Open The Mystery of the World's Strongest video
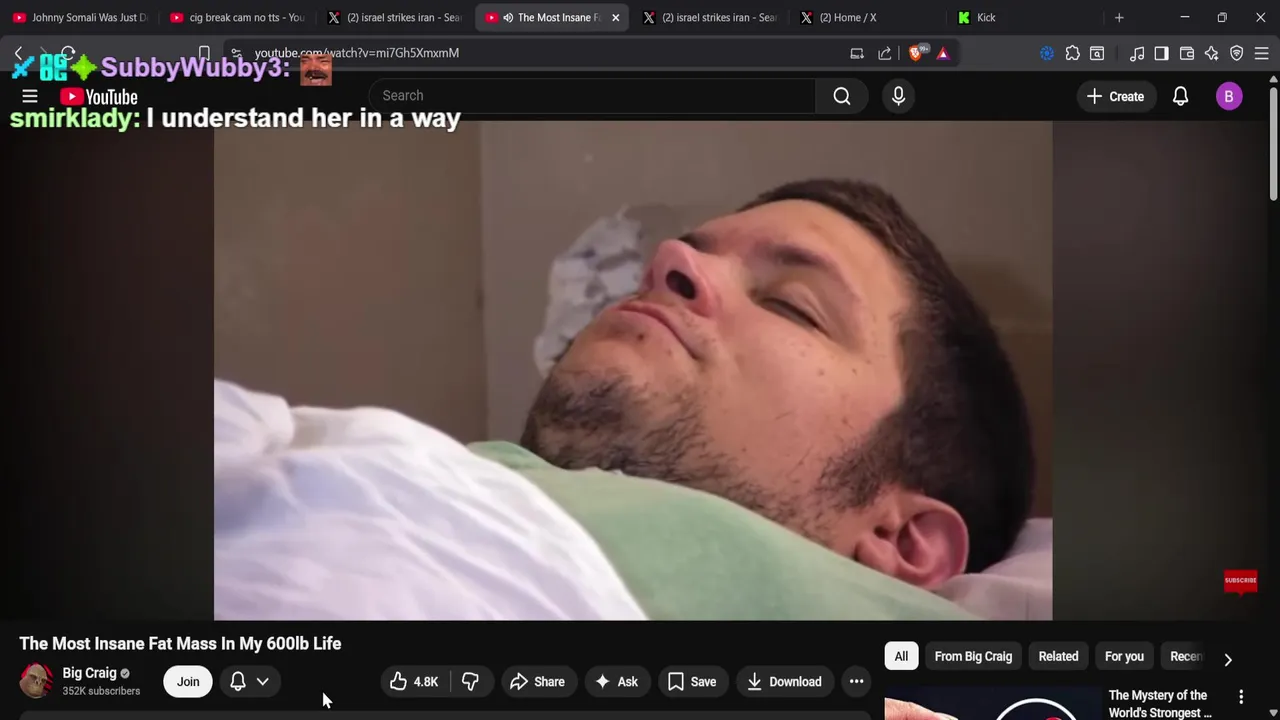This screenshot has width=1280, height=720. pyautogui.click(x=1160, y=704)
